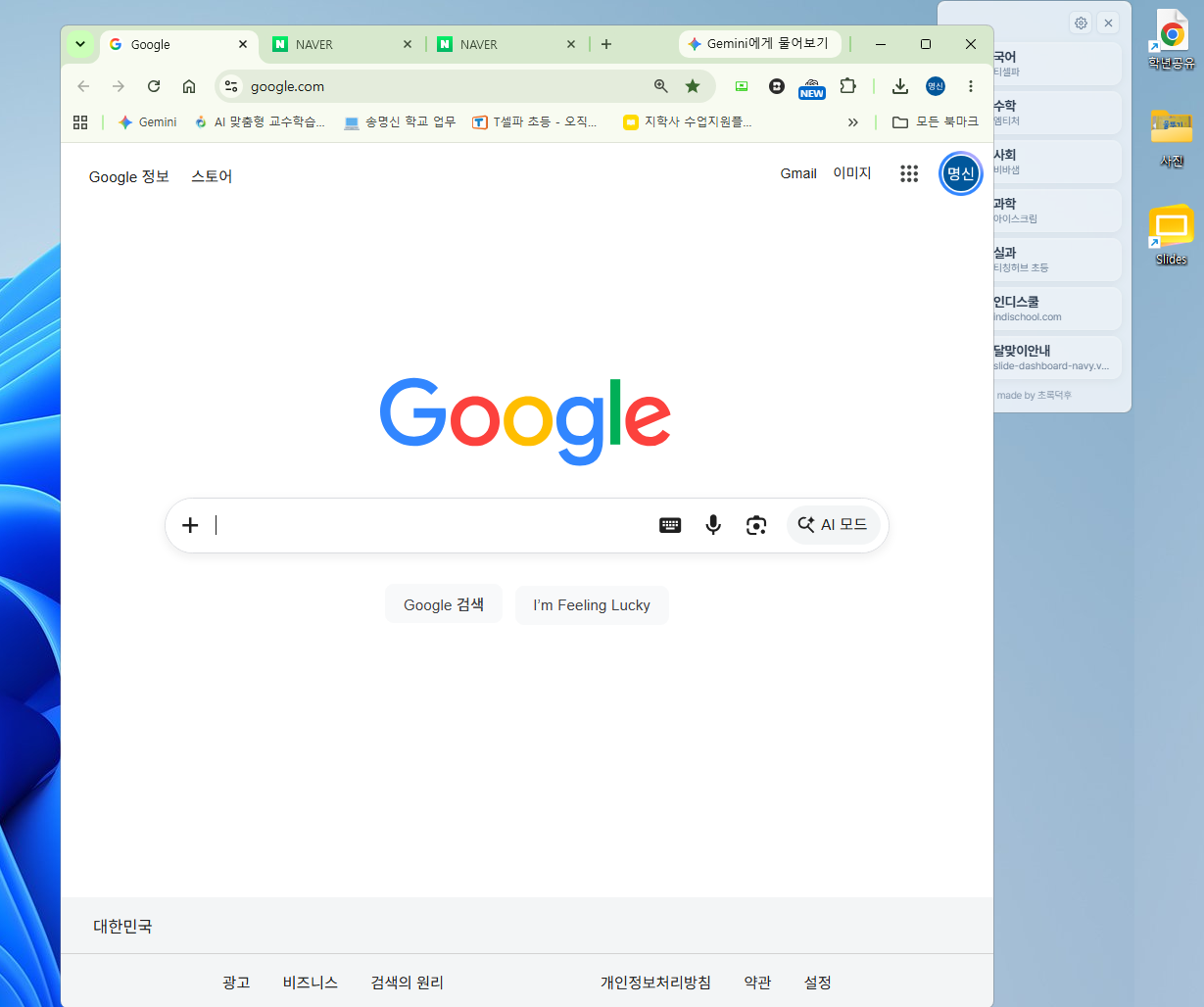Screen dimensions: 1204x1007
Task: Reload the page
Action: 154,86
